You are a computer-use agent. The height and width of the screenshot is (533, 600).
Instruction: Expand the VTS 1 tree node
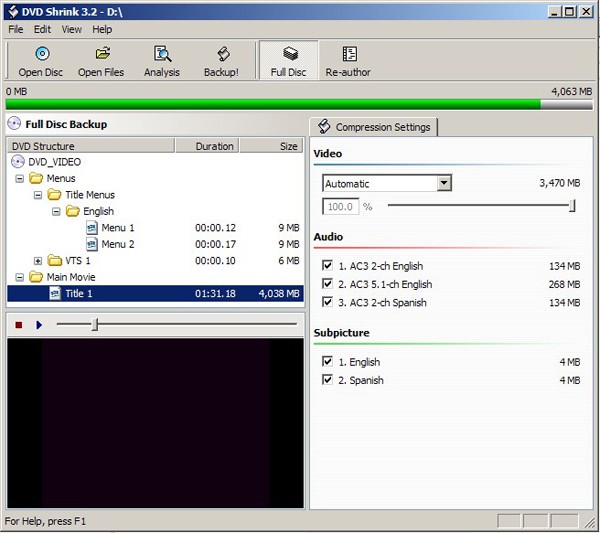38,261
